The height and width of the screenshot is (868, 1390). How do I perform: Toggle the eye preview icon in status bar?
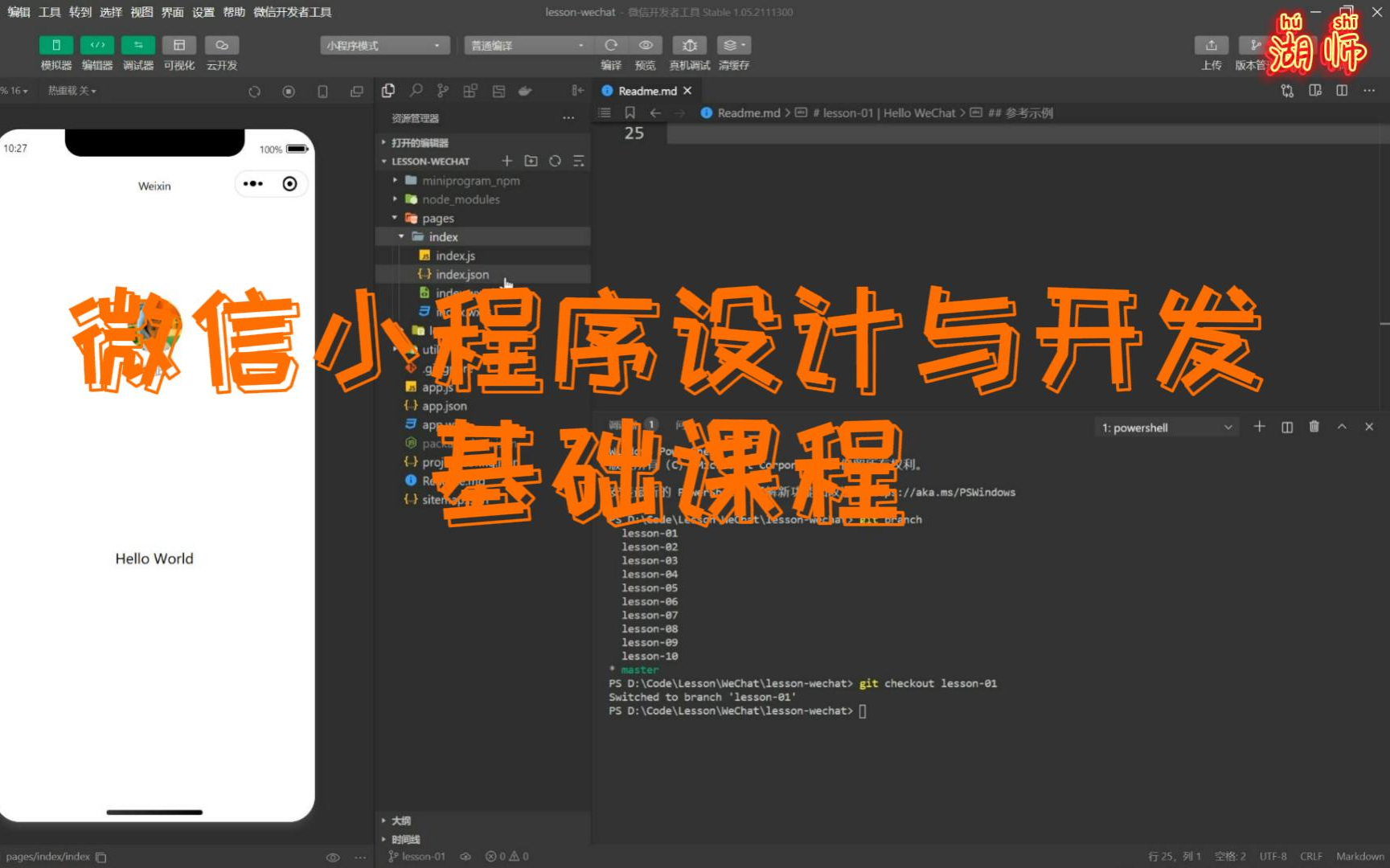click(332, 857)
